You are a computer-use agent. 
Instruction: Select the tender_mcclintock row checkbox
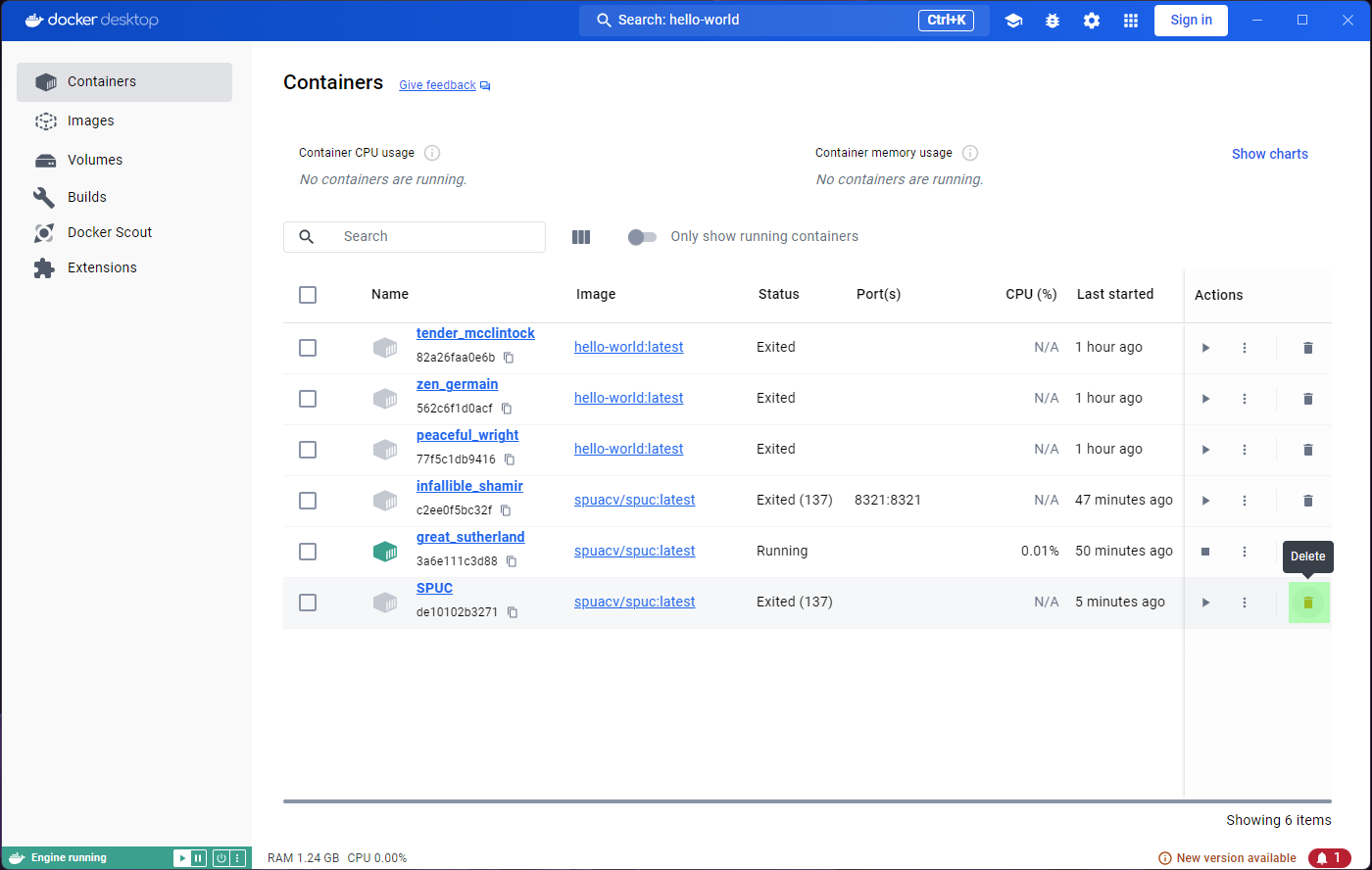click(308, 348)
